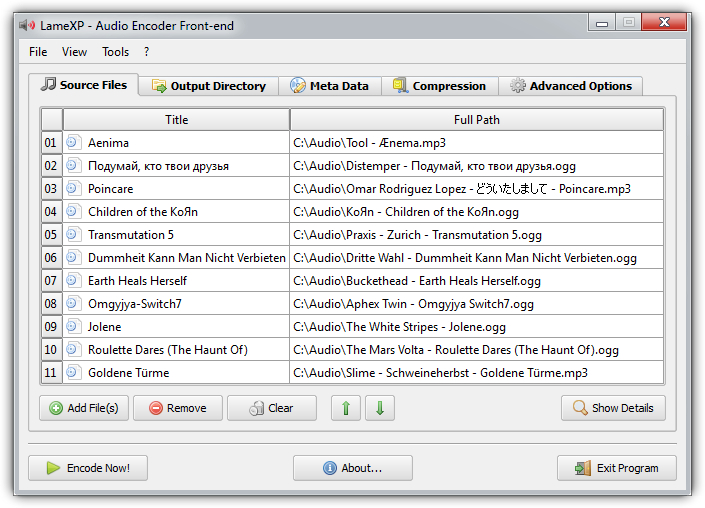
Task: Go to the Advanced Options tab
Action: click(x=570, y=86)
